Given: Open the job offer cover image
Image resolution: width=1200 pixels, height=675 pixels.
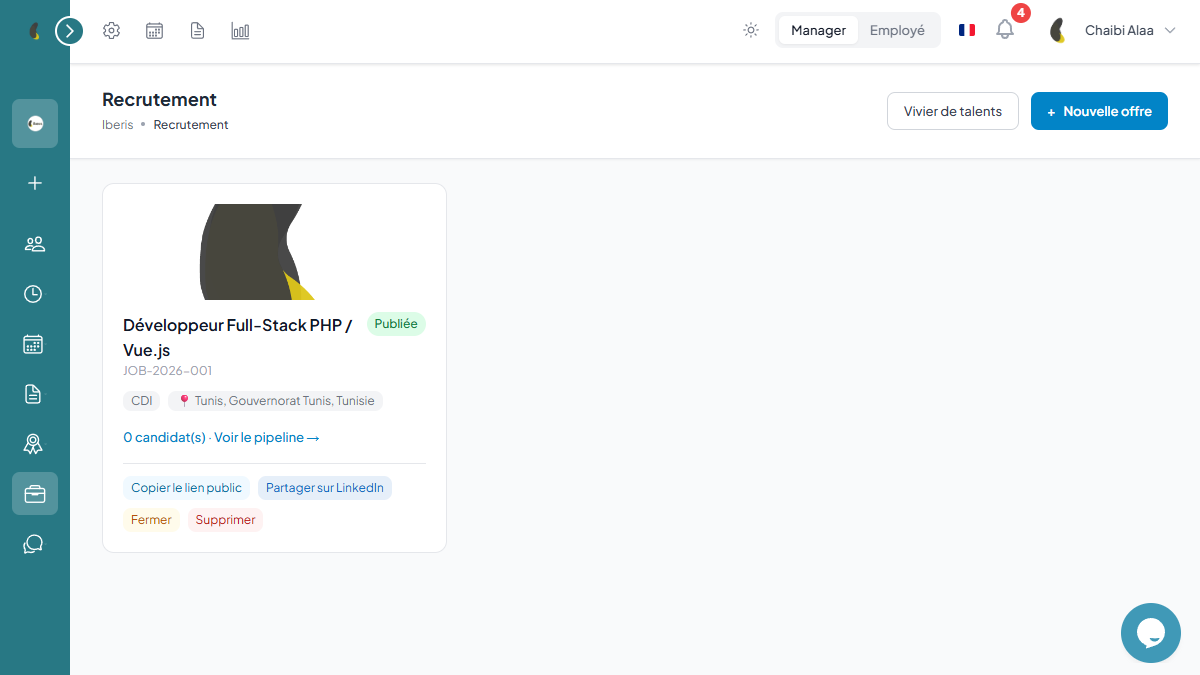Looking at the screenshot, I should coord(274,252).
